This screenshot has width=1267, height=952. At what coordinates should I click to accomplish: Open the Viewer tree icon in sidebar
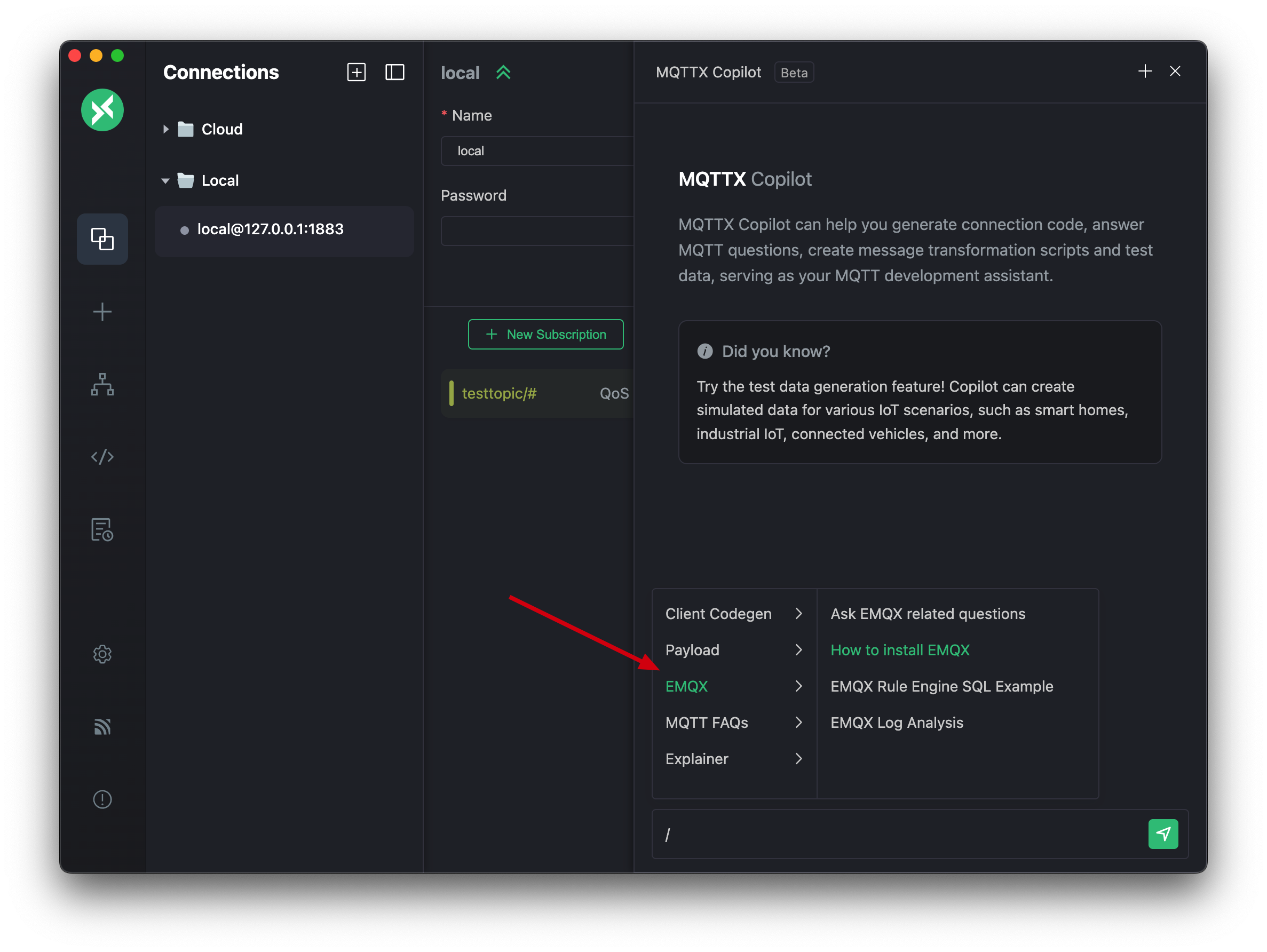[102, 384]
